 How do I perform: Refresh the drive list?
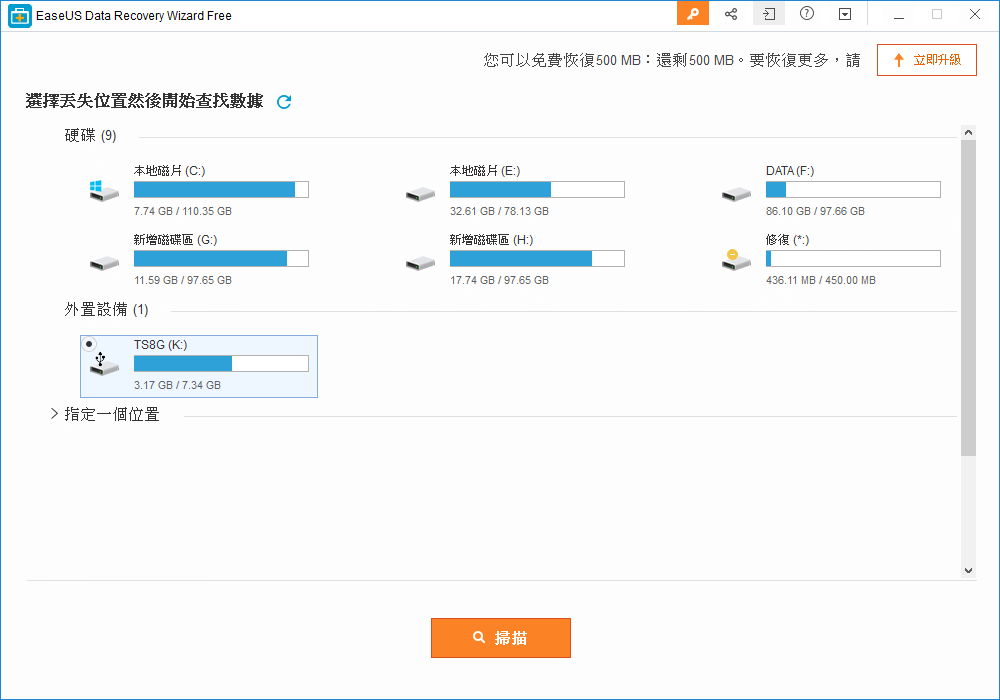click(283, 102)
